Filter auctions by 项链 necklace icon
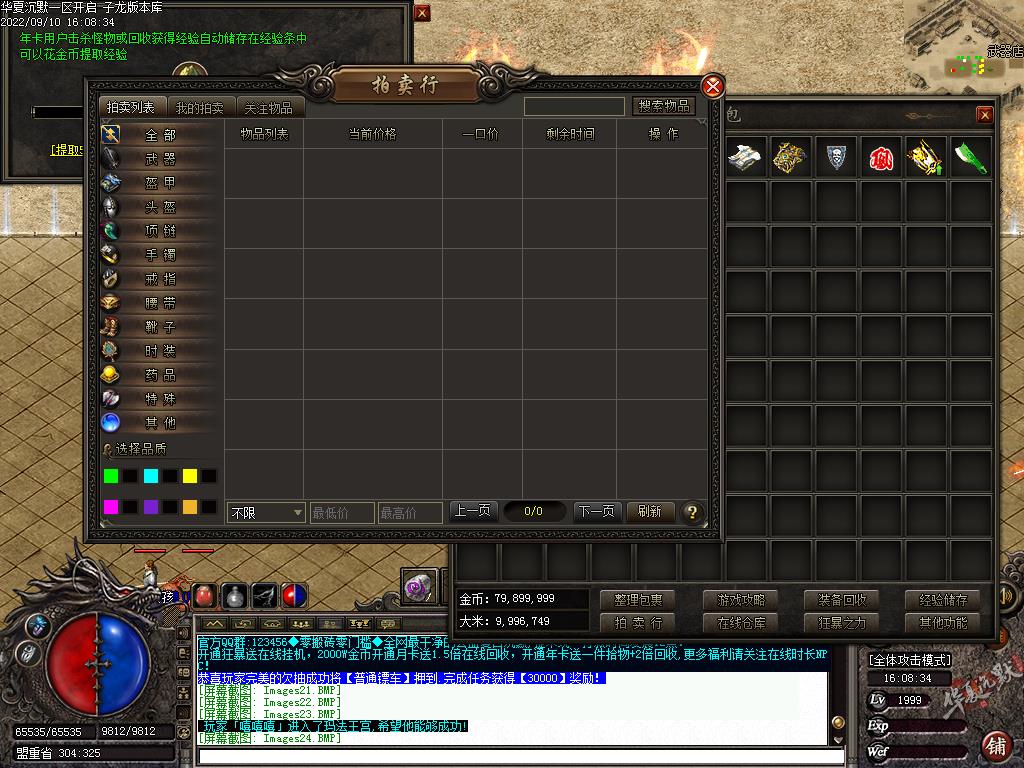This screenshot has width=1024, height=768. pos(111,231)
